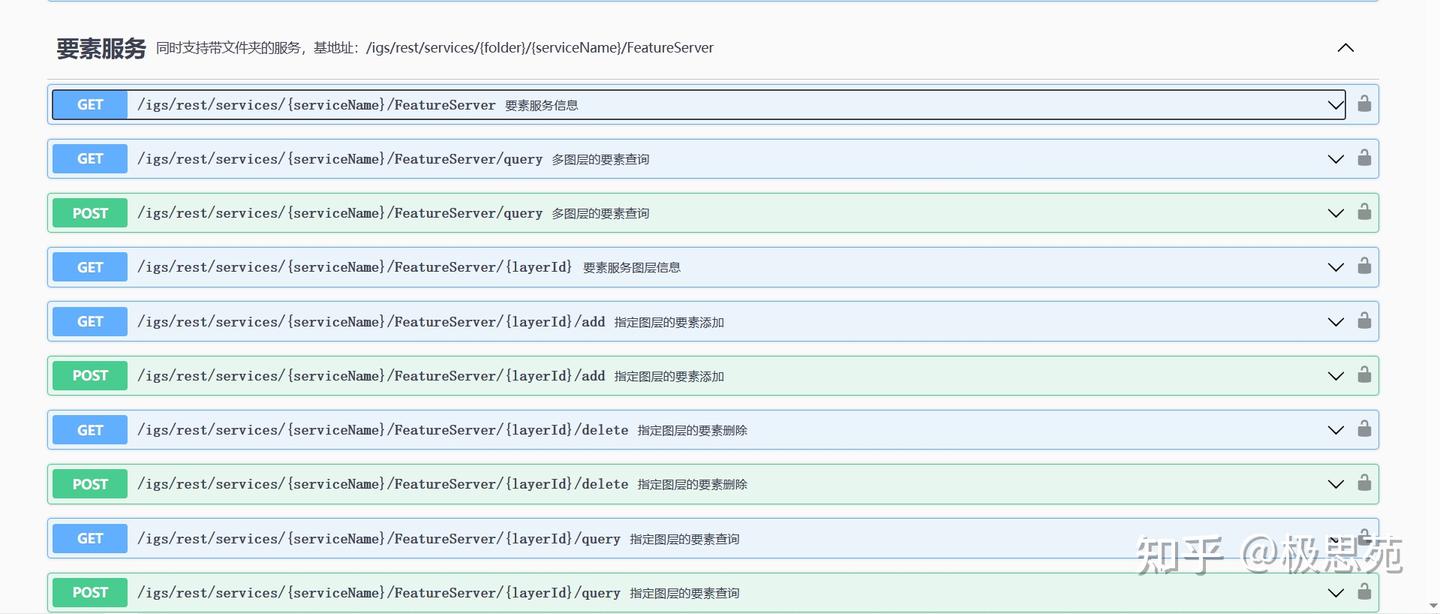The height and width of the screenshot is (614, 1440).
Task: Select the POST badge on delete endpoint
Action: pyautogui.click(x=89, y=483)
